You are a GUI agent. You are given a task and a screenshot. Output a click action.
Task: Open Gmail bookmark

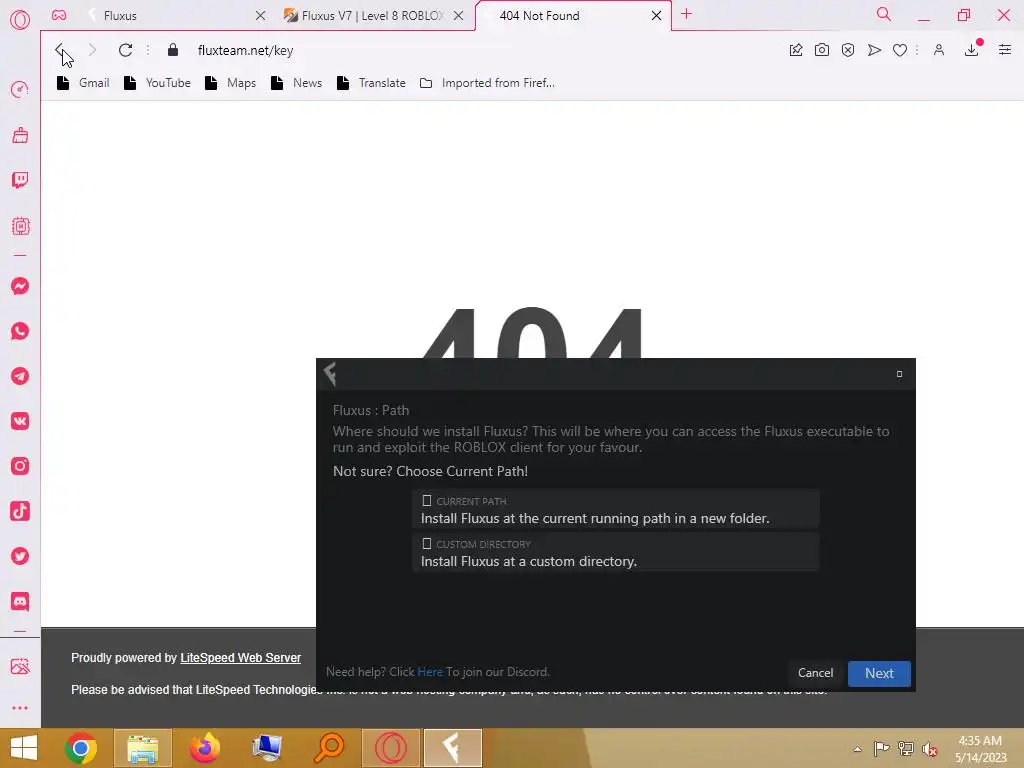(83, 83)
